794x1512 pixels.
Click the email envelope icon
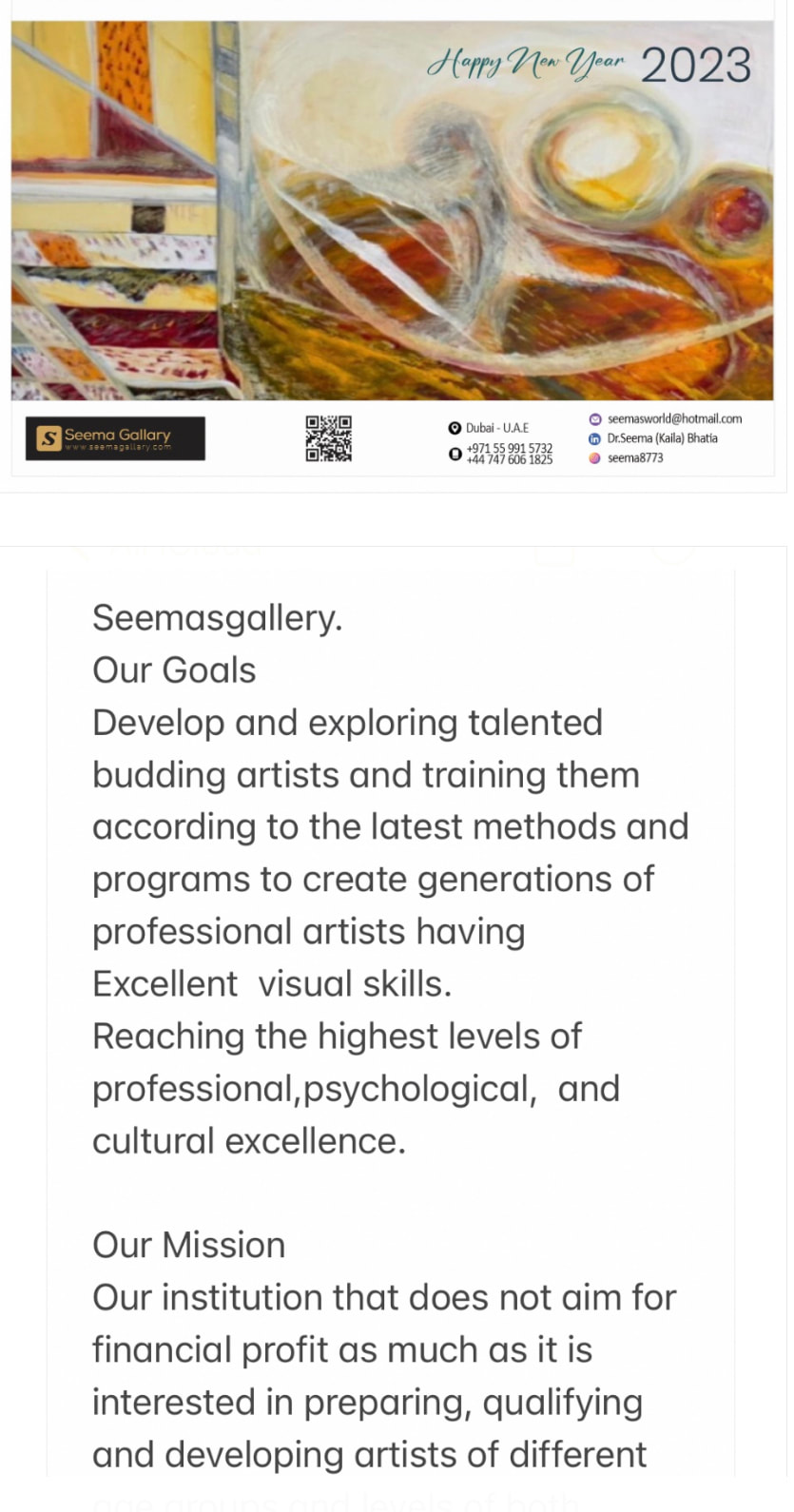click(595, 418)
